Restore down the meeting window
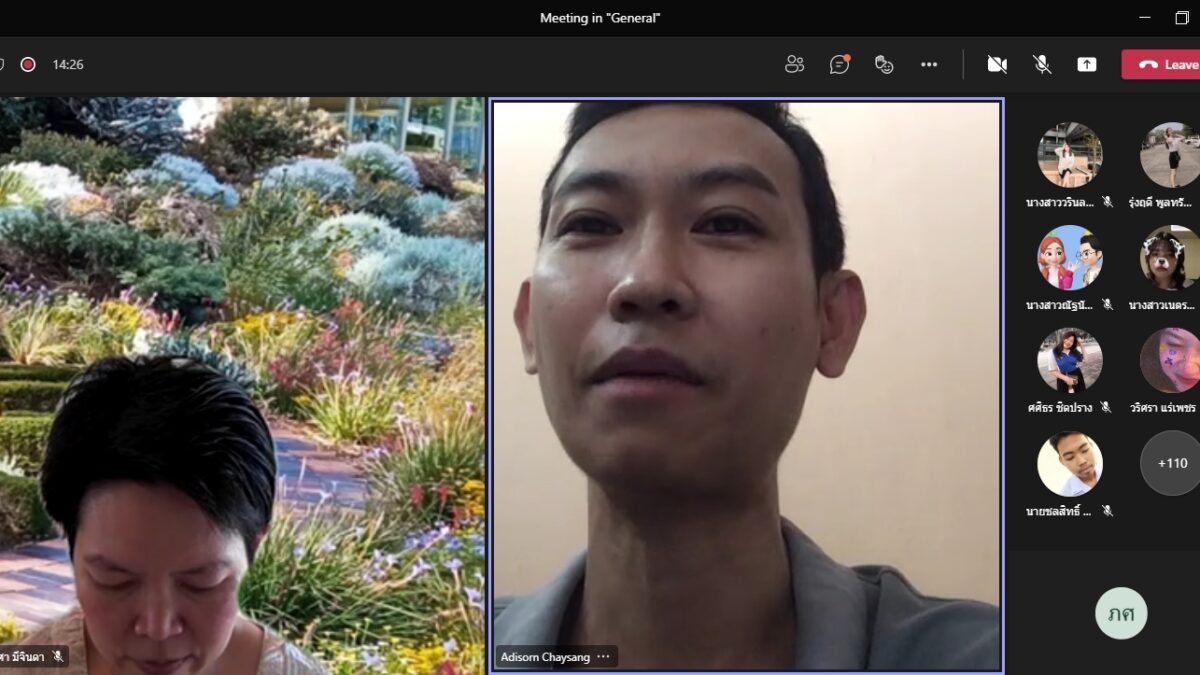 tap(1183, 18)
